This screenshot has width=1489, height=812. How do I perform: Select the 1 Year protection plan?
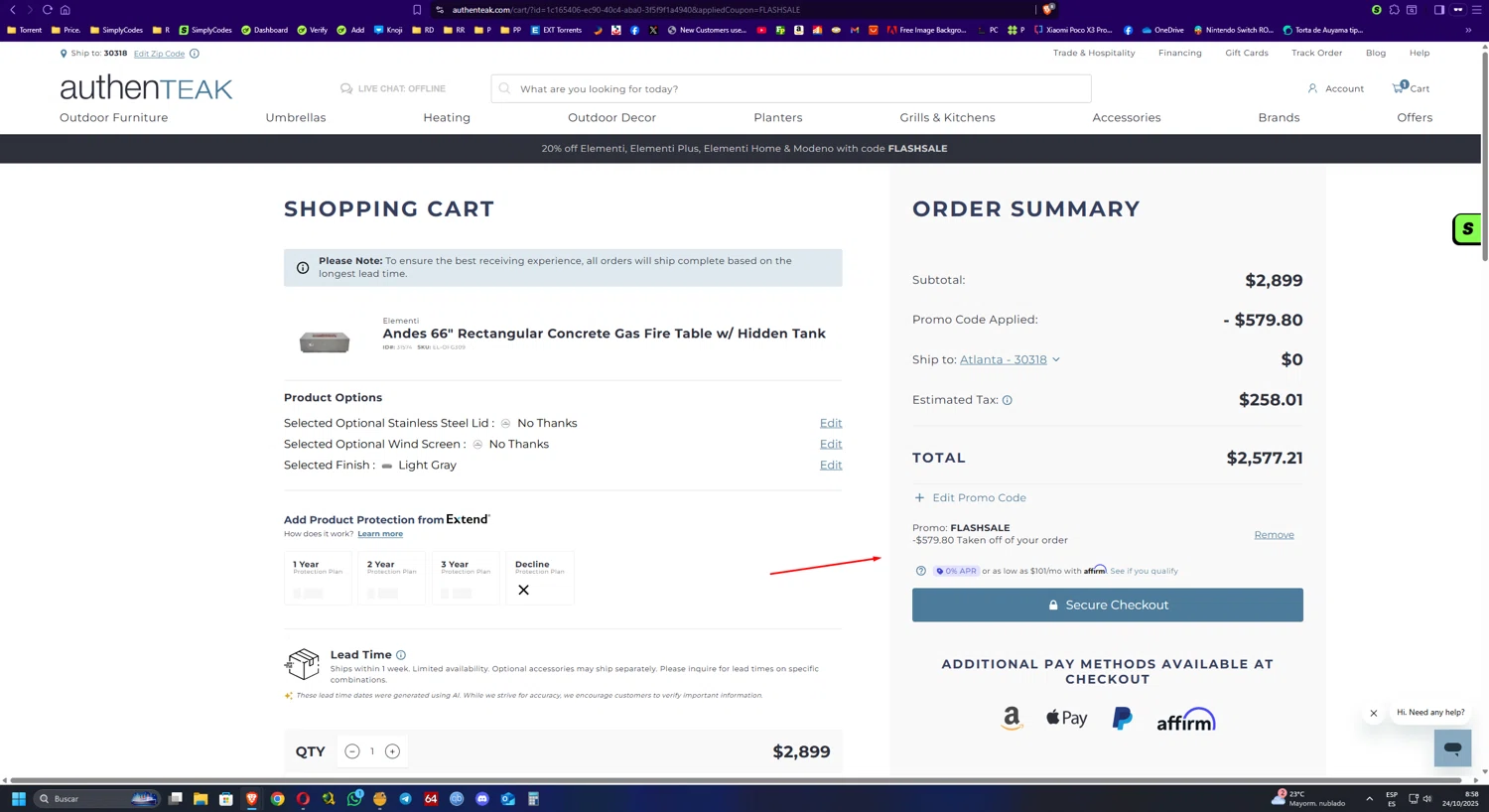click(x=318, y=578)
